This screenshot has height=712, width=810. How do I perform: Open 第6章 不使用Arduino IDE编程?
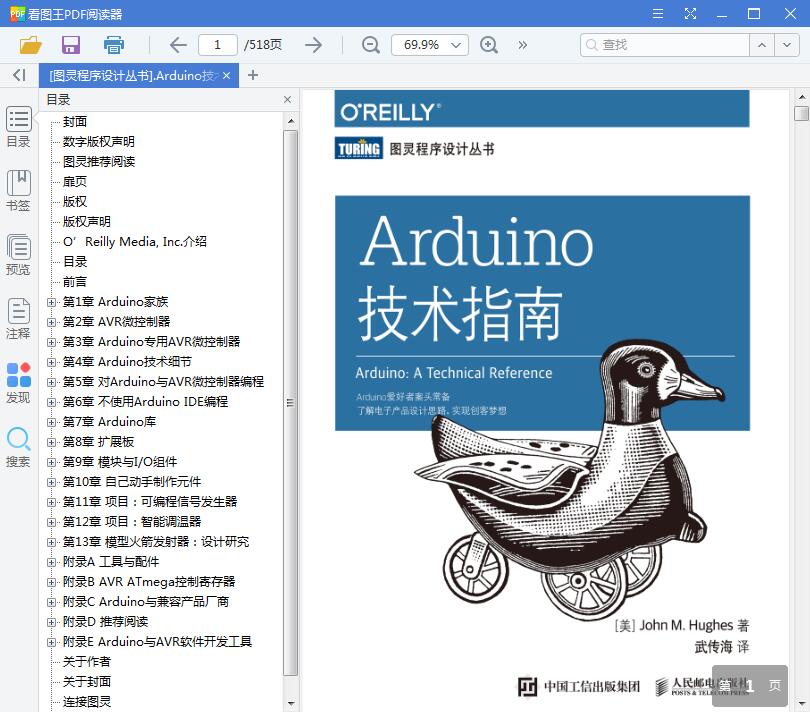pos(145,401)
